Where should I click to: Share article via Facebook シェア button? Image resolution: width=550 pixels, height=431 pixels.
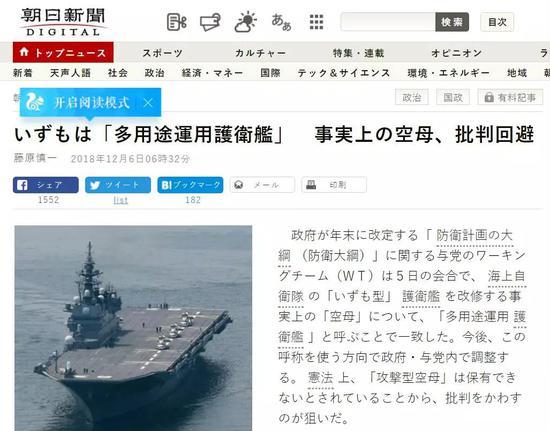46,185
